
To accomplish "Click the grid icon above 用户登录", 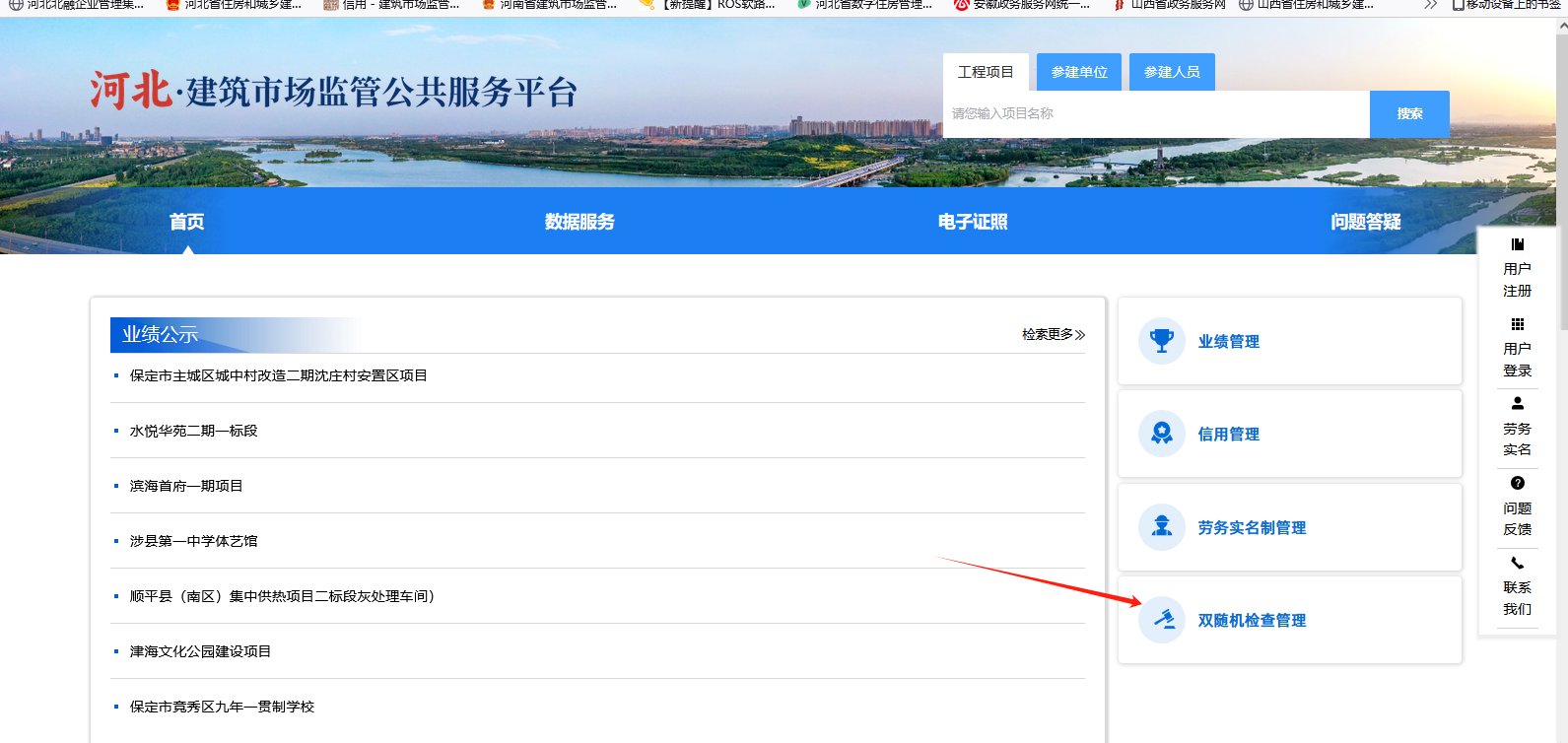I will [1518, 324].
